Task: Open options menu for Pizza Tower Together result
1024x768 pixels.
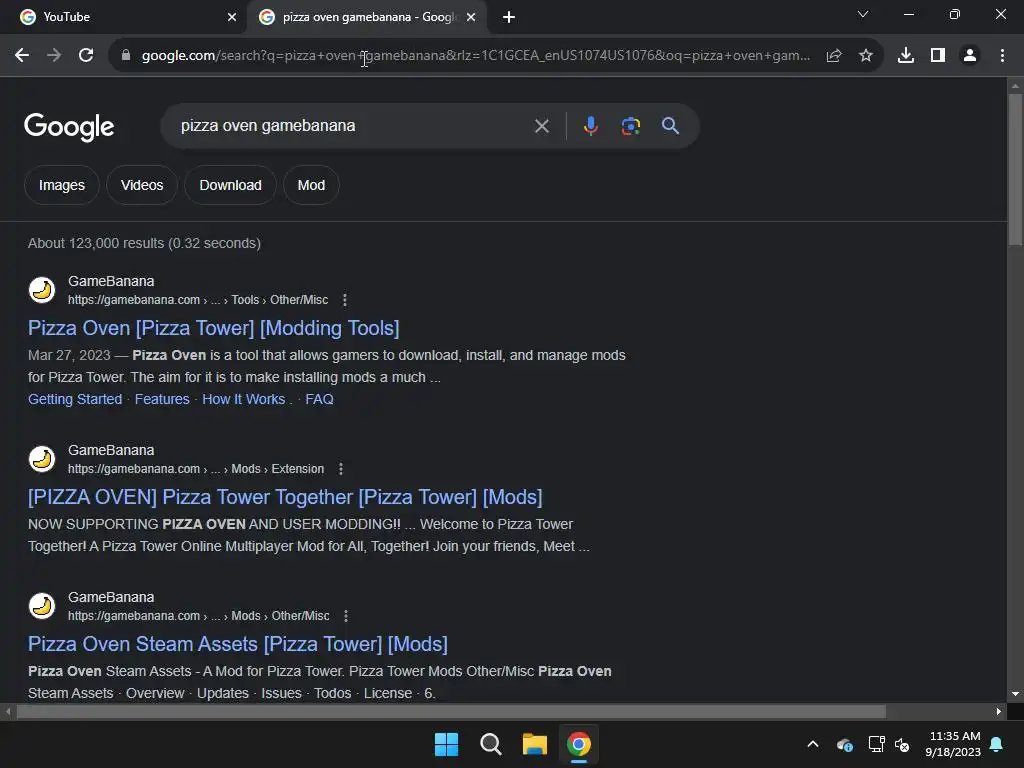Action: tap(341, 469)
